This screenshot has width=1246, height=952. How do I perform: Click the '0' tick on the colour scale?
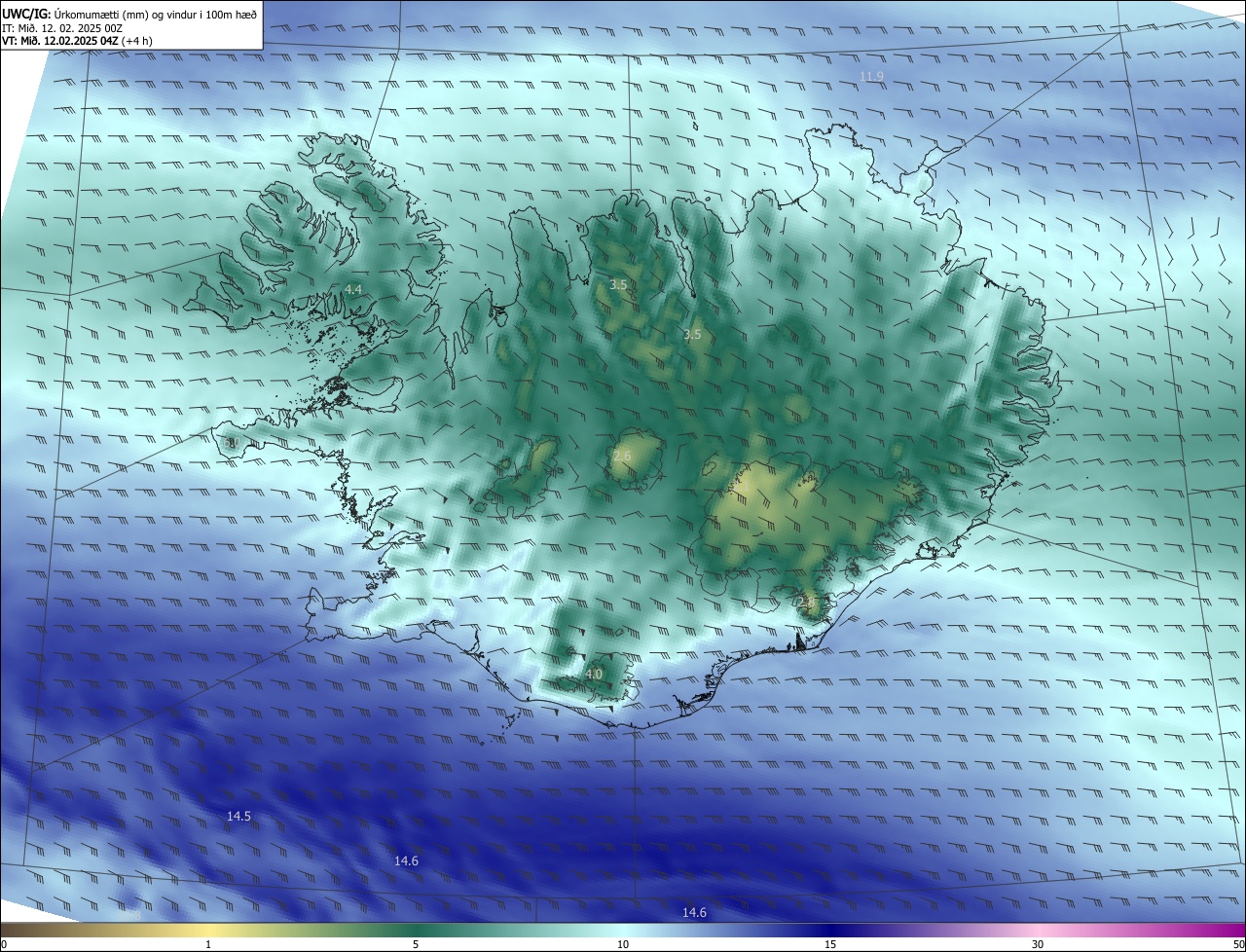click(x=4, y=944)
